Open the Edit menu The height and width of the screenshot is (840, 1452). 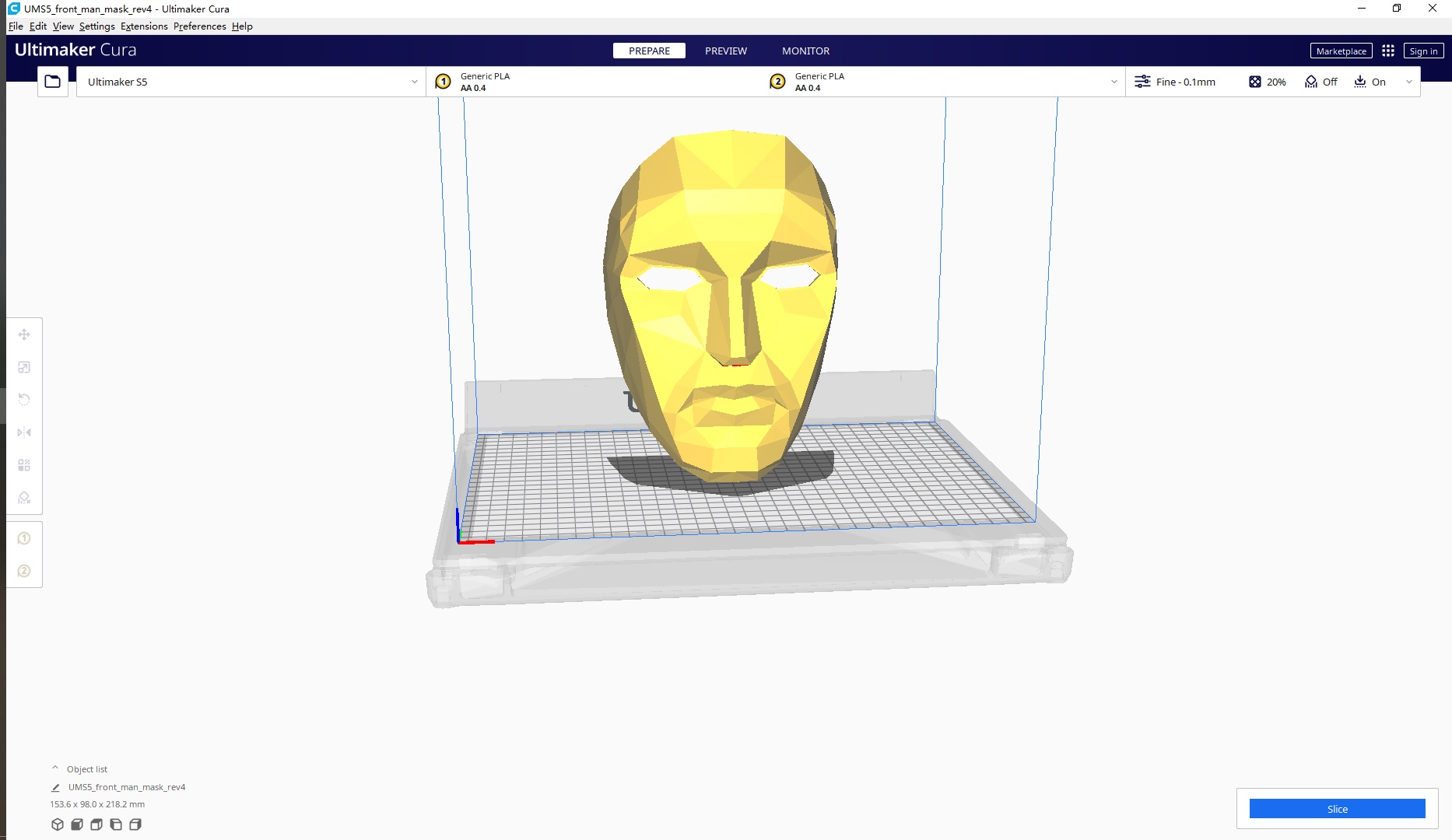coord(38,26)
